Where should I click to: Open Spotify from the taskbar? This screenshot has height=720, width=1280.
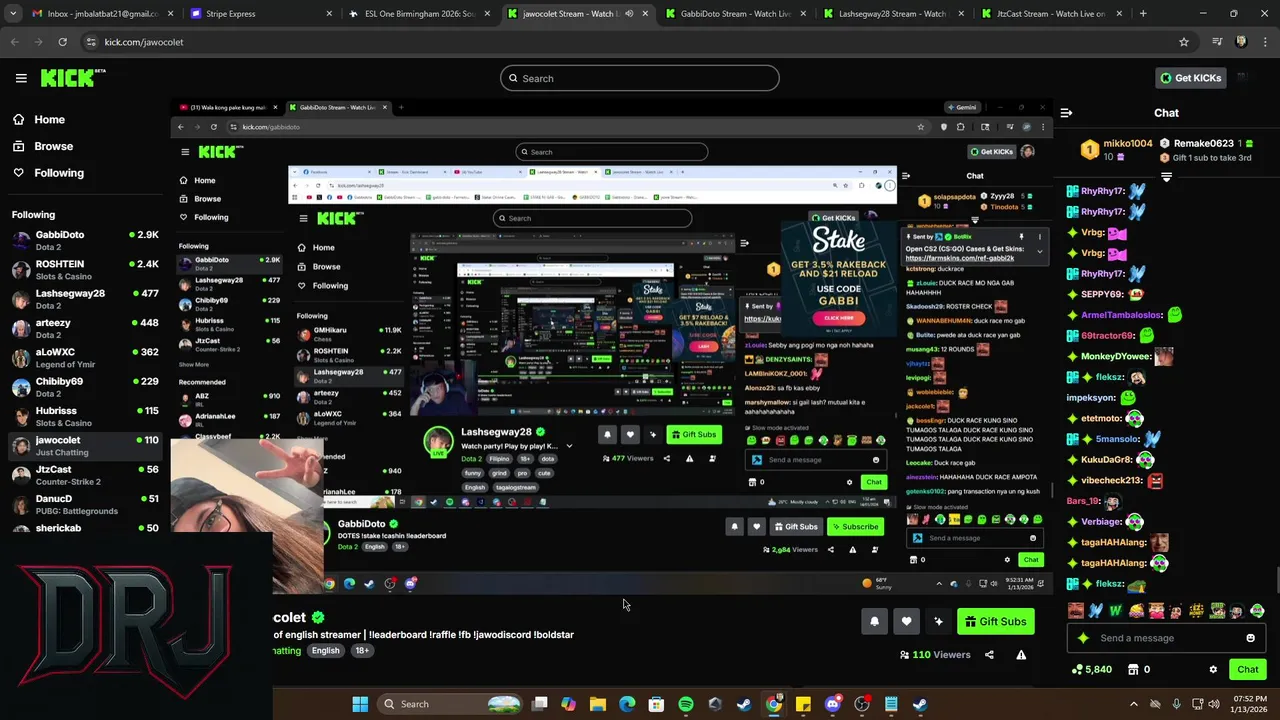pos(685,704)
